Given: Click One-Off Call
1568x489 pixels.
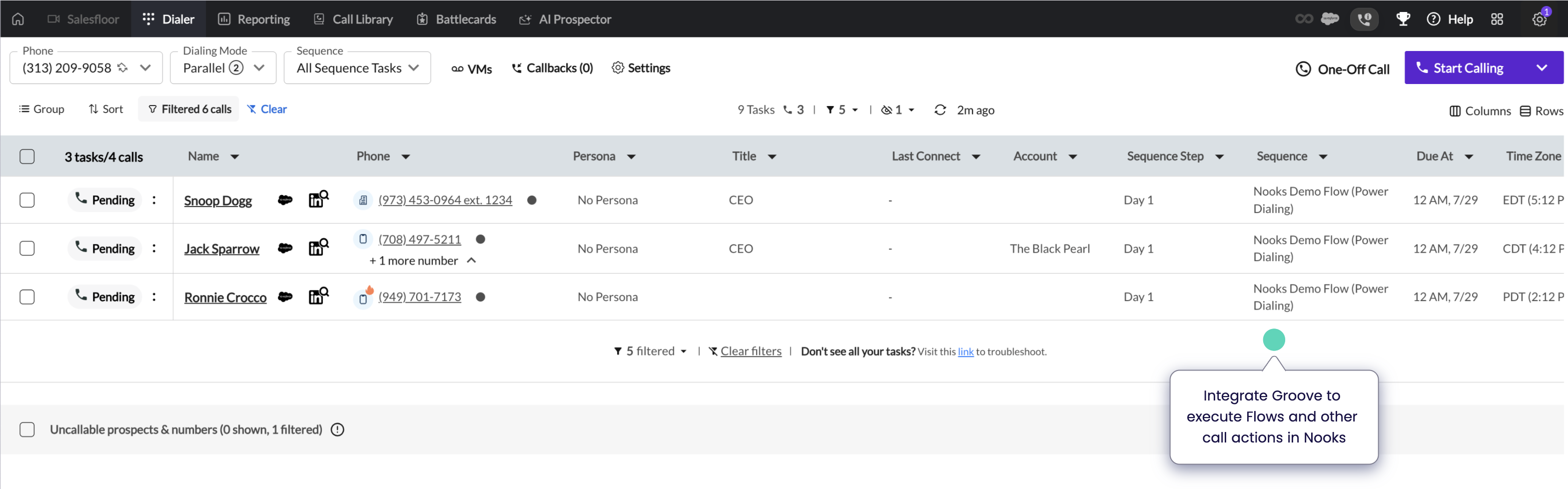Looking at the screenshot, I should tap(1342, 69).
